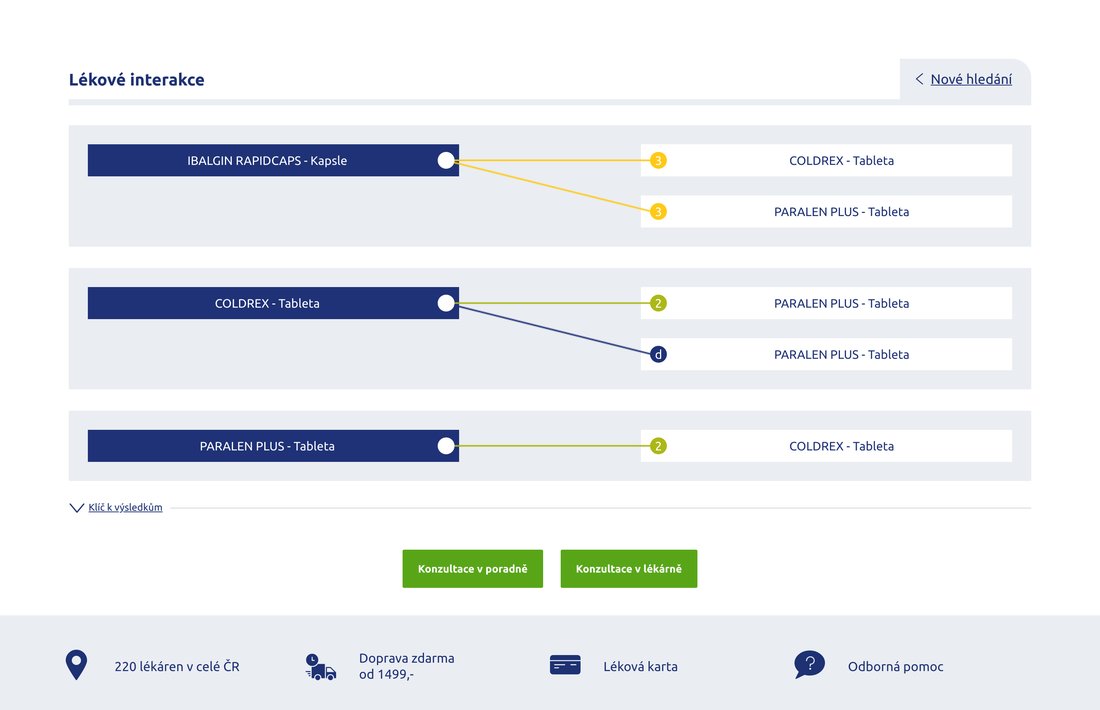
Task: Click green badge 2 in the PARALEN PLUS group
Action: click(x=658, y=446)
